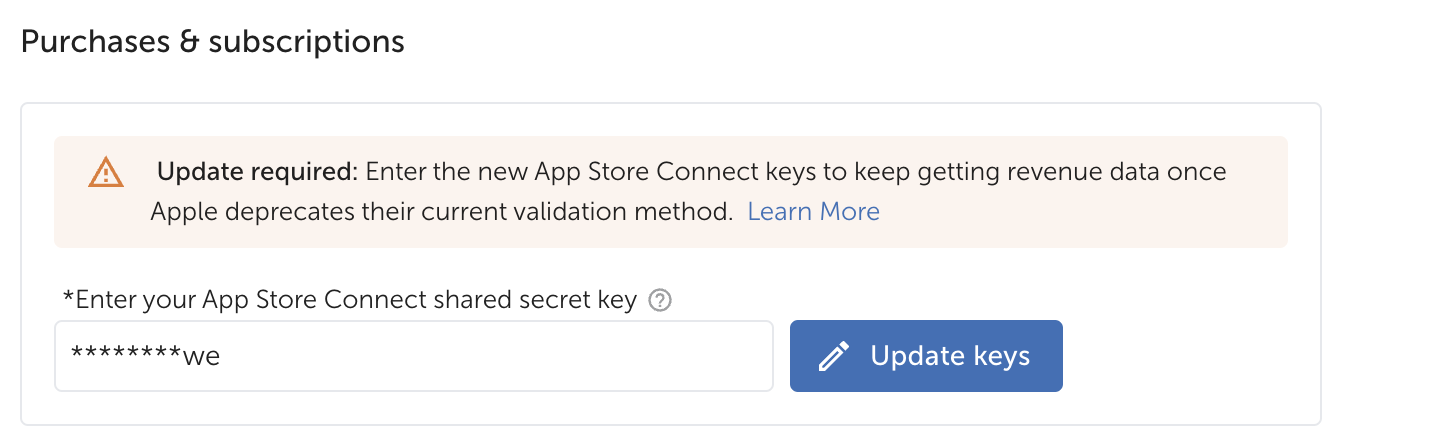Click the Purchases & subscriptions heading
The image size is (1452, 442).
pyautogui.click(x=212, y=41)
